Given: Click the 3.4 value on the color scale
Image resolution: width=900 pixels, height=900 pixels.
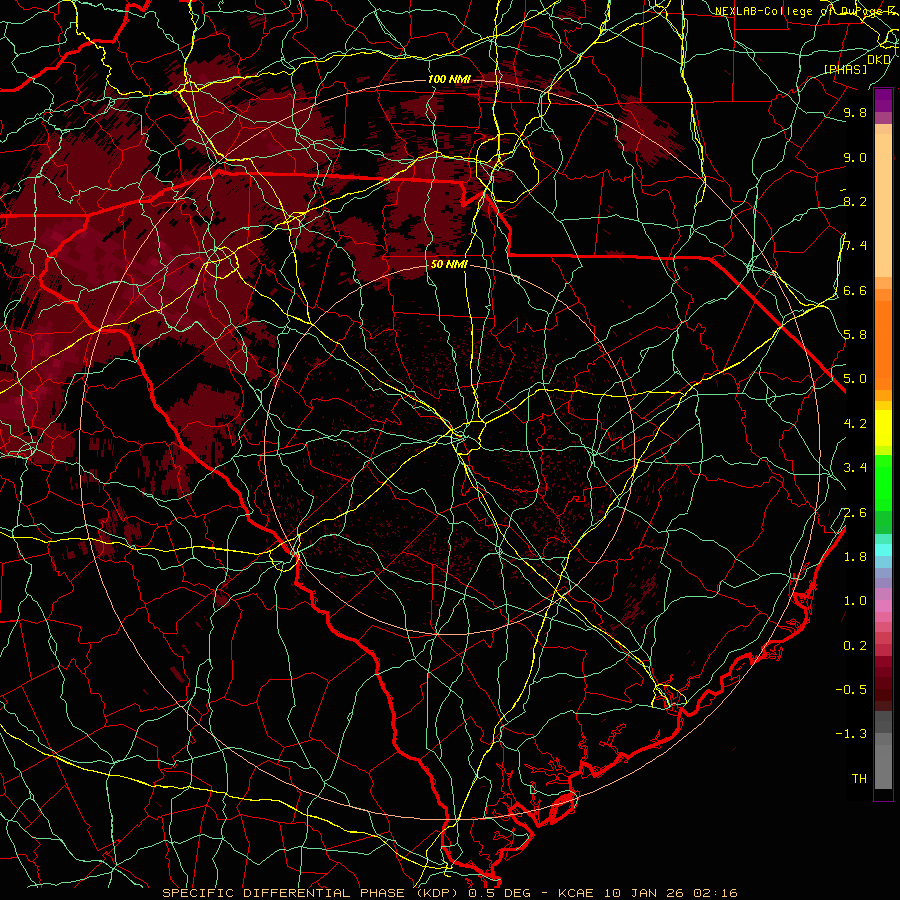Looking at the screenshot, I should point(855,468).
